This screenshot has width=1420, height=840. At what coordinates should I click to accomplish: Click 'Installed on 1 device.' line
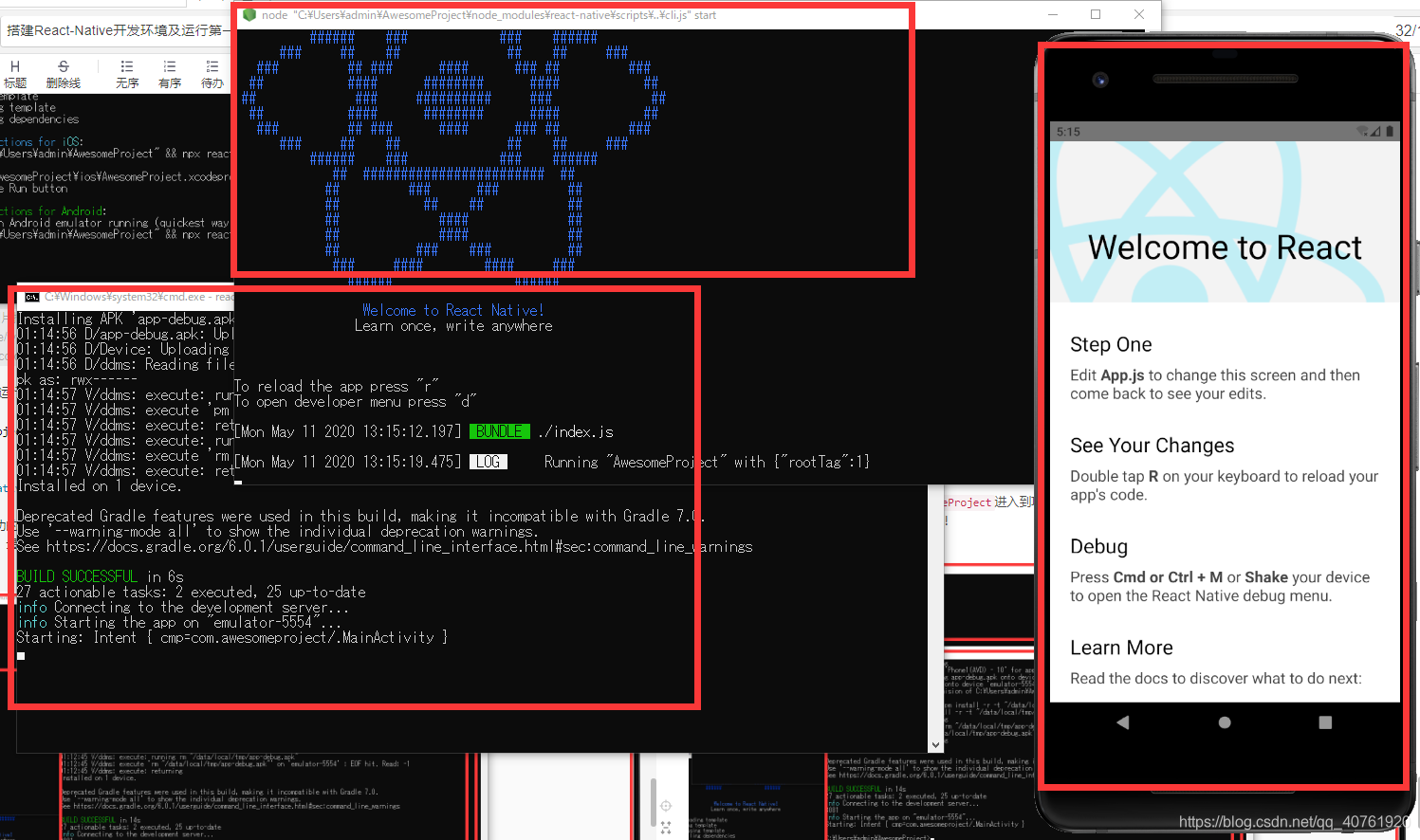tap(99, 485)
